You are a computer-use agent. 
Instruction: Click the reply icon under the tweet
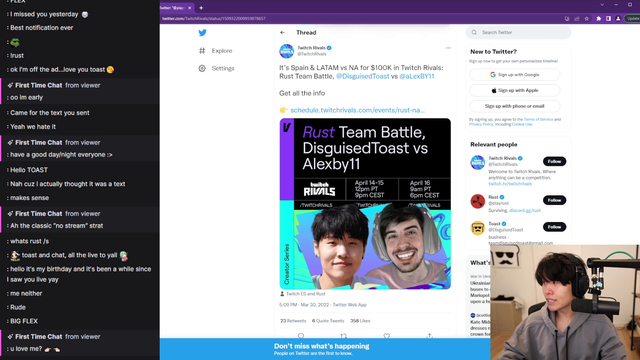pos(301,336)
